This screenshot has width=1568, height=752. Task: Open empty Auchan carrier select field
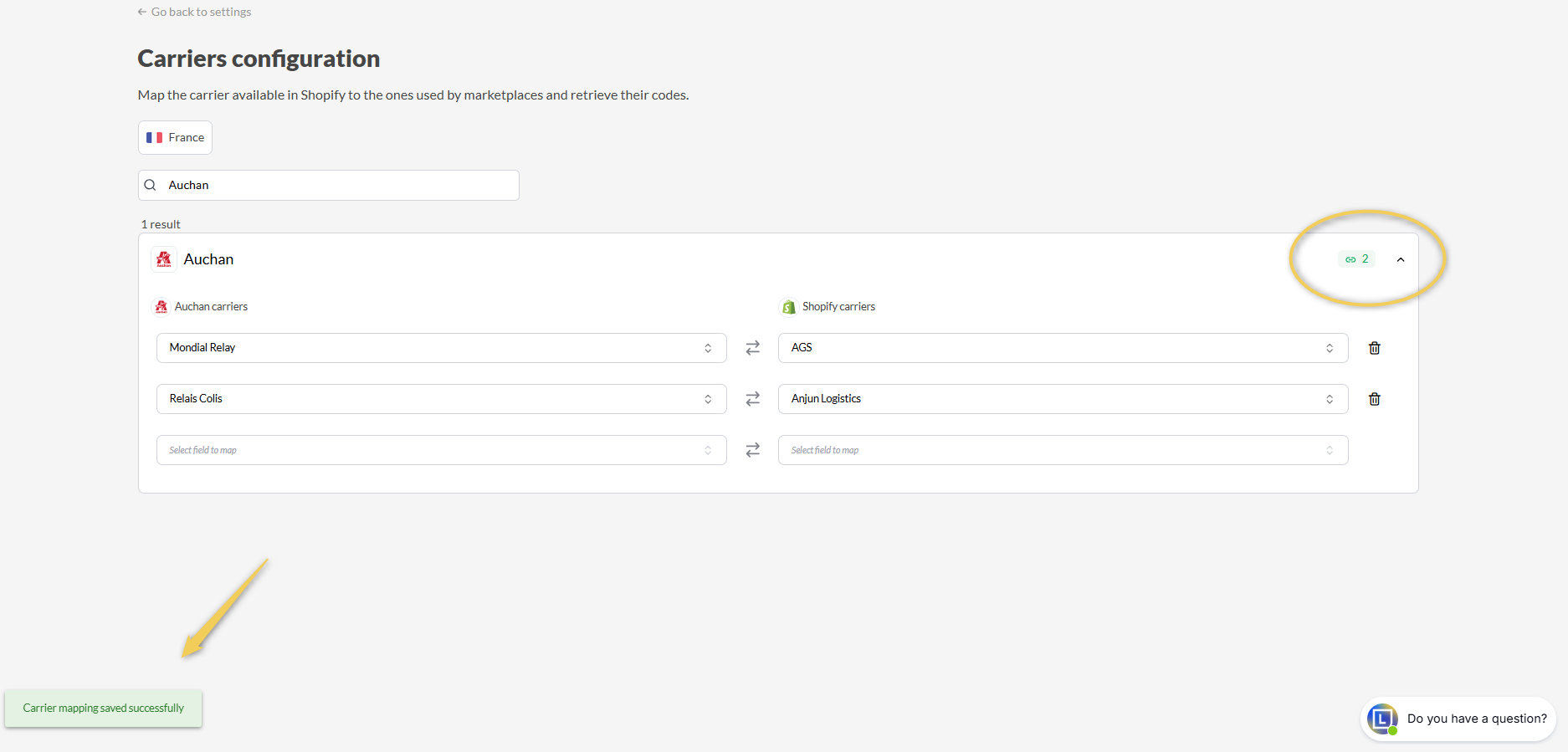[x=441, y=450]
